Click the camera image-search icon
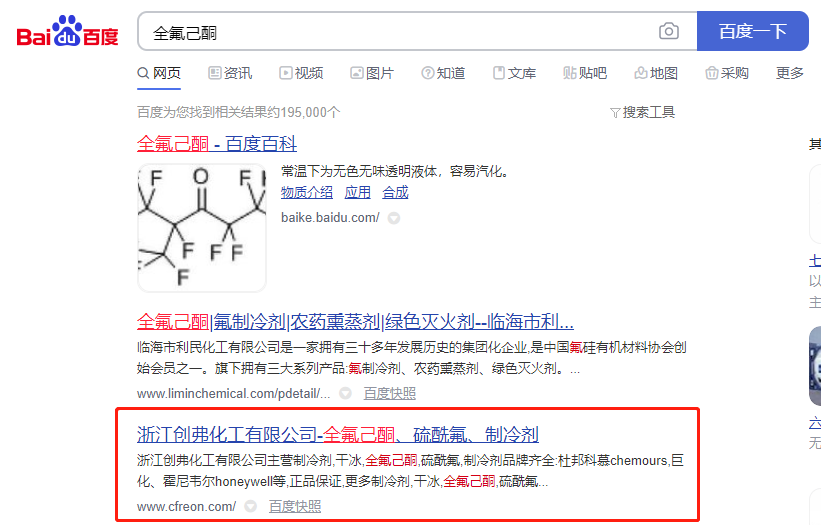Screen dimensions: 821x525 tap(669, 32)
